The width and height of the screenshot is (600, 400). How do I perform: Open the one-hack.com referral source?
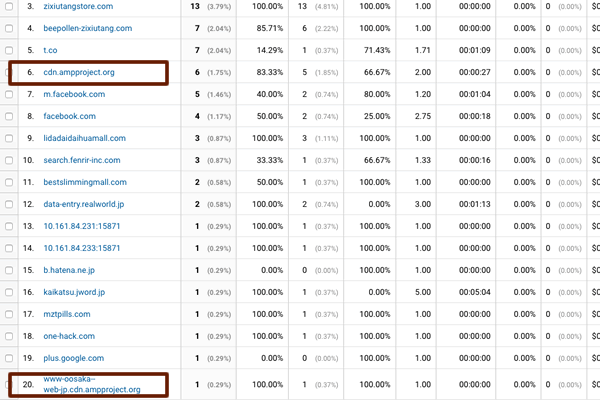coord(69,336)
